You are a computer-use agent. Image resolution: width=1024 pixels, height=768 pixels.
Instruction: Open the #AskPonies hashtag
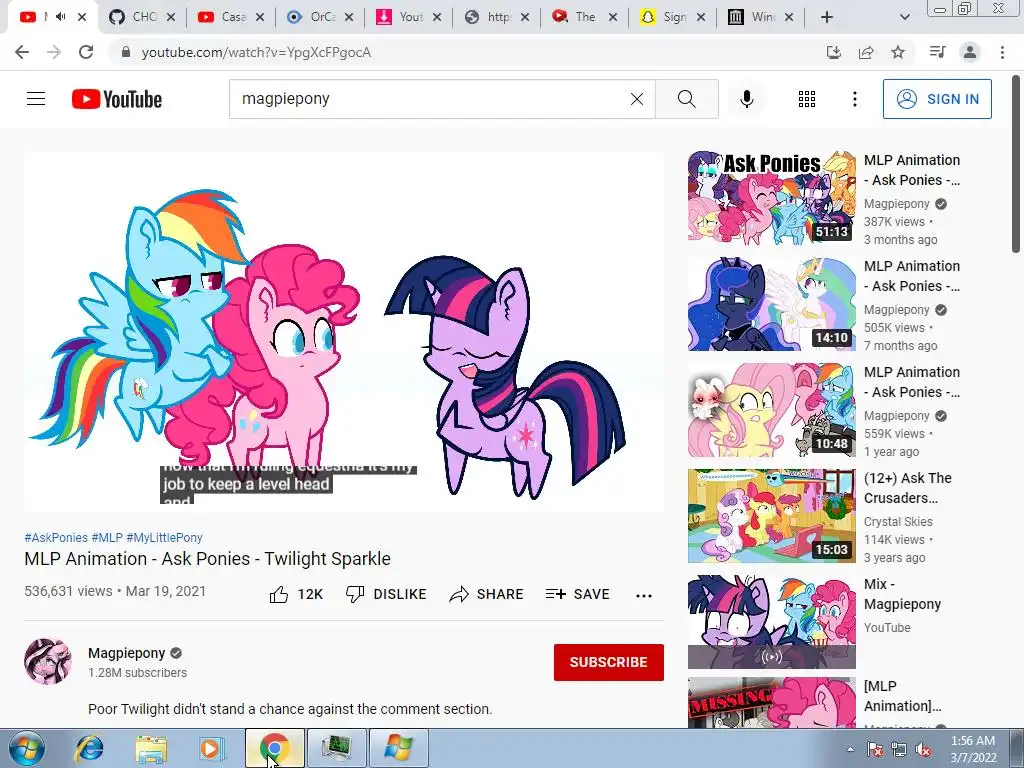click(x=56, y=537)
